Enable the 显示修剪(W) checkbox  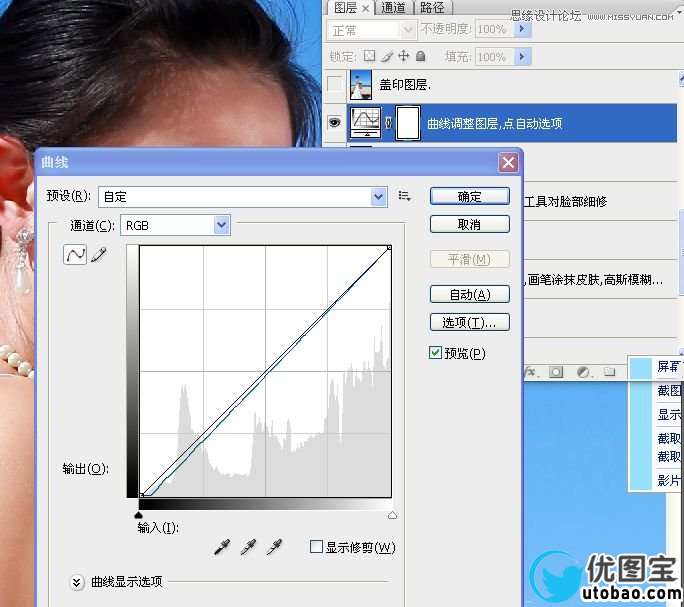316,546
